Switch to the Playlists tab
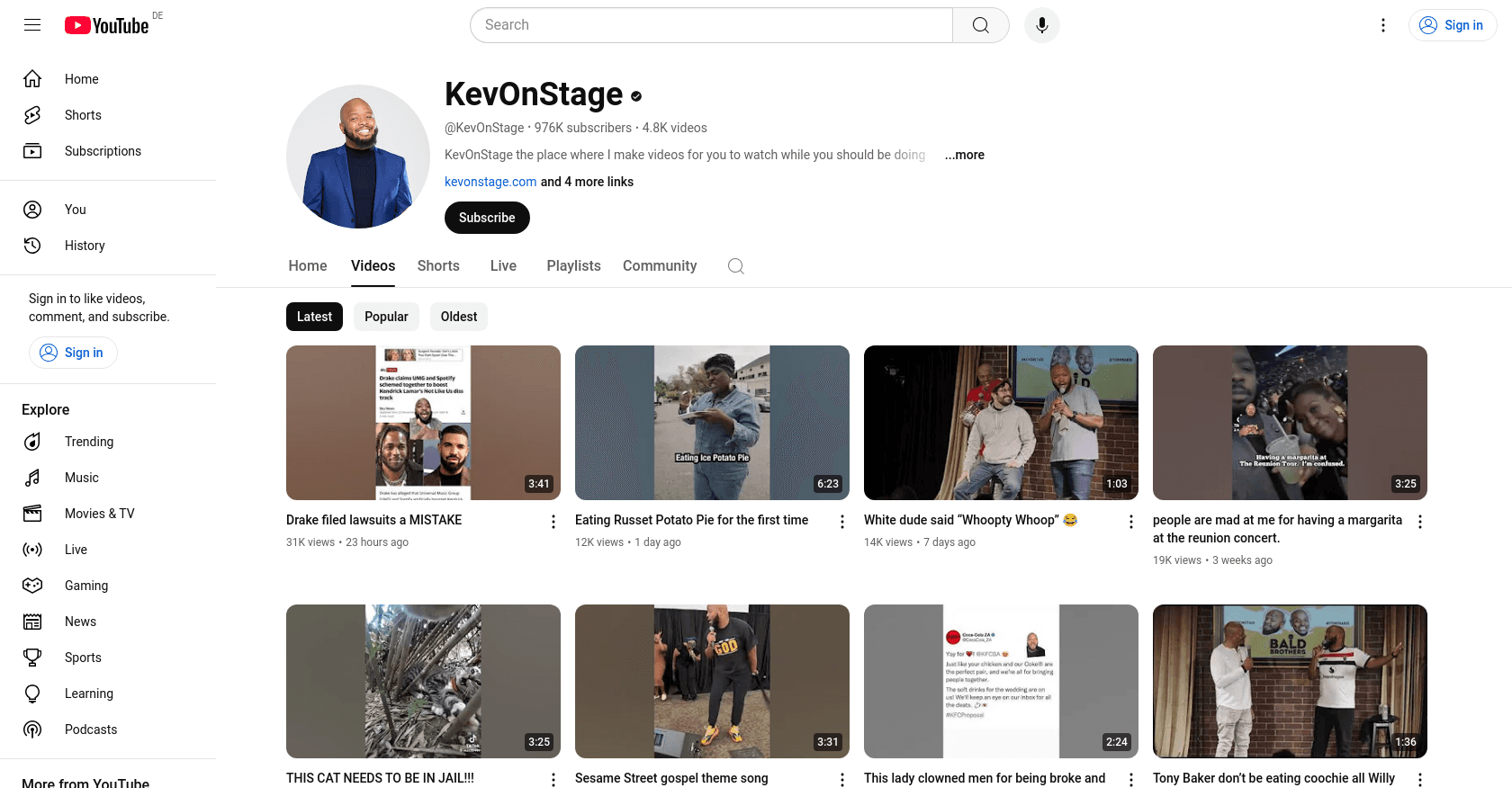Viewport: 1512px width, 788px height. point(573,266)
